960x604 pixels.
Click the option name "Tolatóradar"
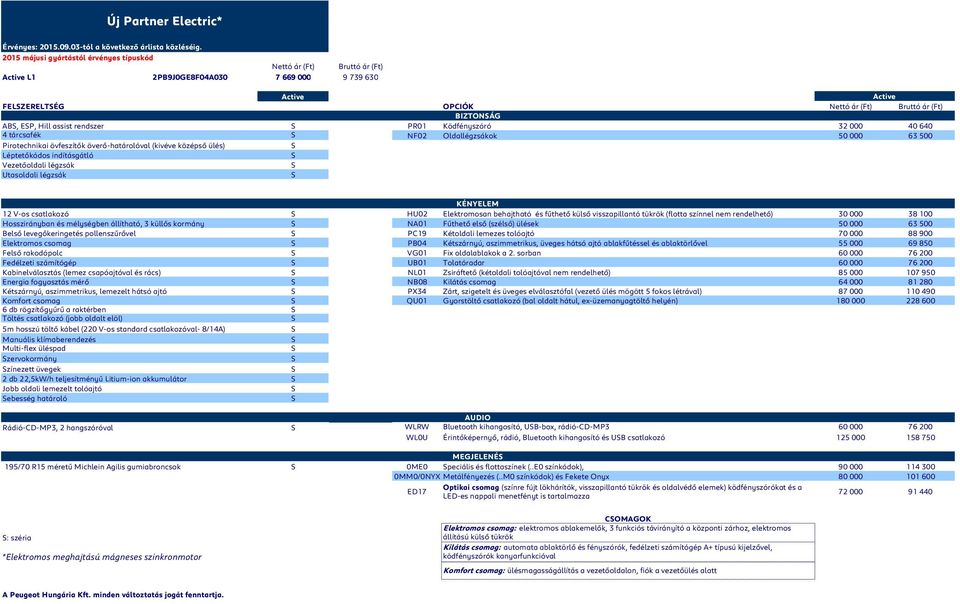[463, 263]
